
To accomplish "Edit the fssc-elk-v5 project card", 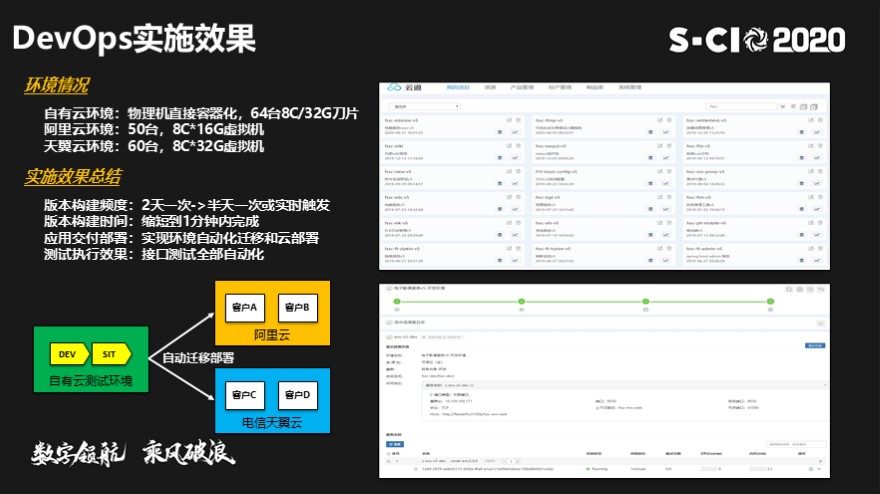I will click(x=509, y=222).
